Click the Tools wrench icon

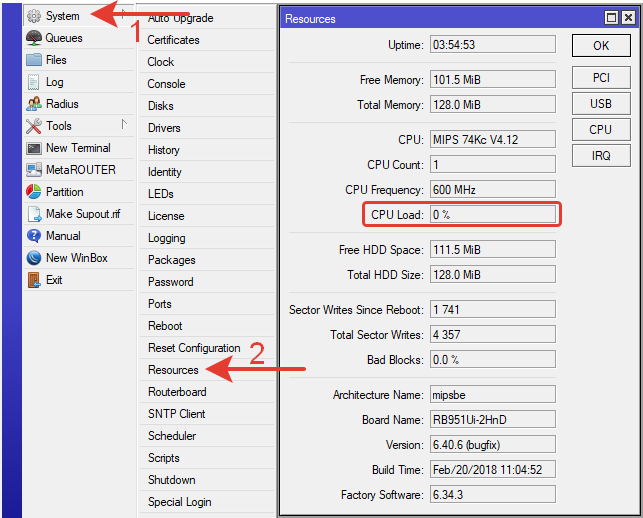pos(34,126)
